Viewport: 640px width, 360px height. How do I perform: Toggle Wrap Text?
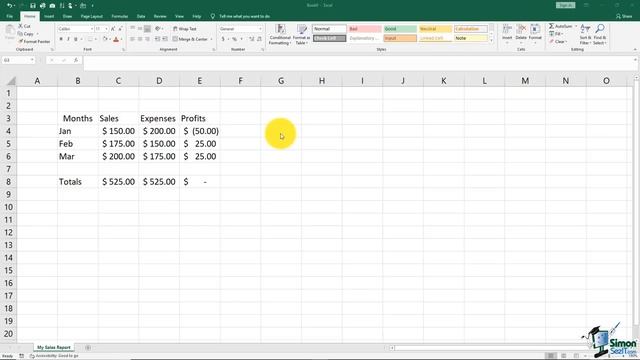184,29
